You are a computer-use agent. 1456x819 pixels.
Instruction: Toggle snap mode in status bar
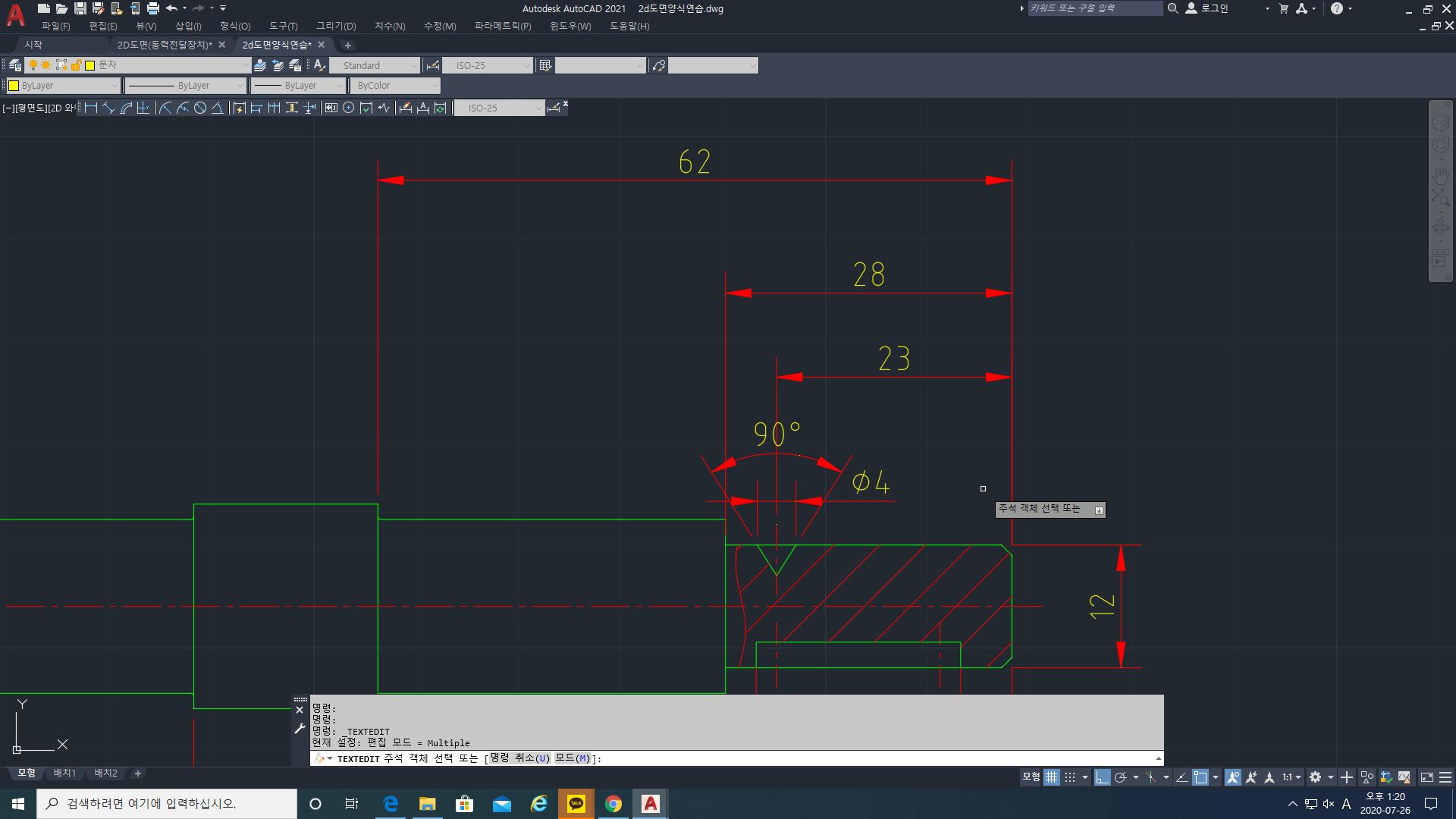[x=1070, y=777]
